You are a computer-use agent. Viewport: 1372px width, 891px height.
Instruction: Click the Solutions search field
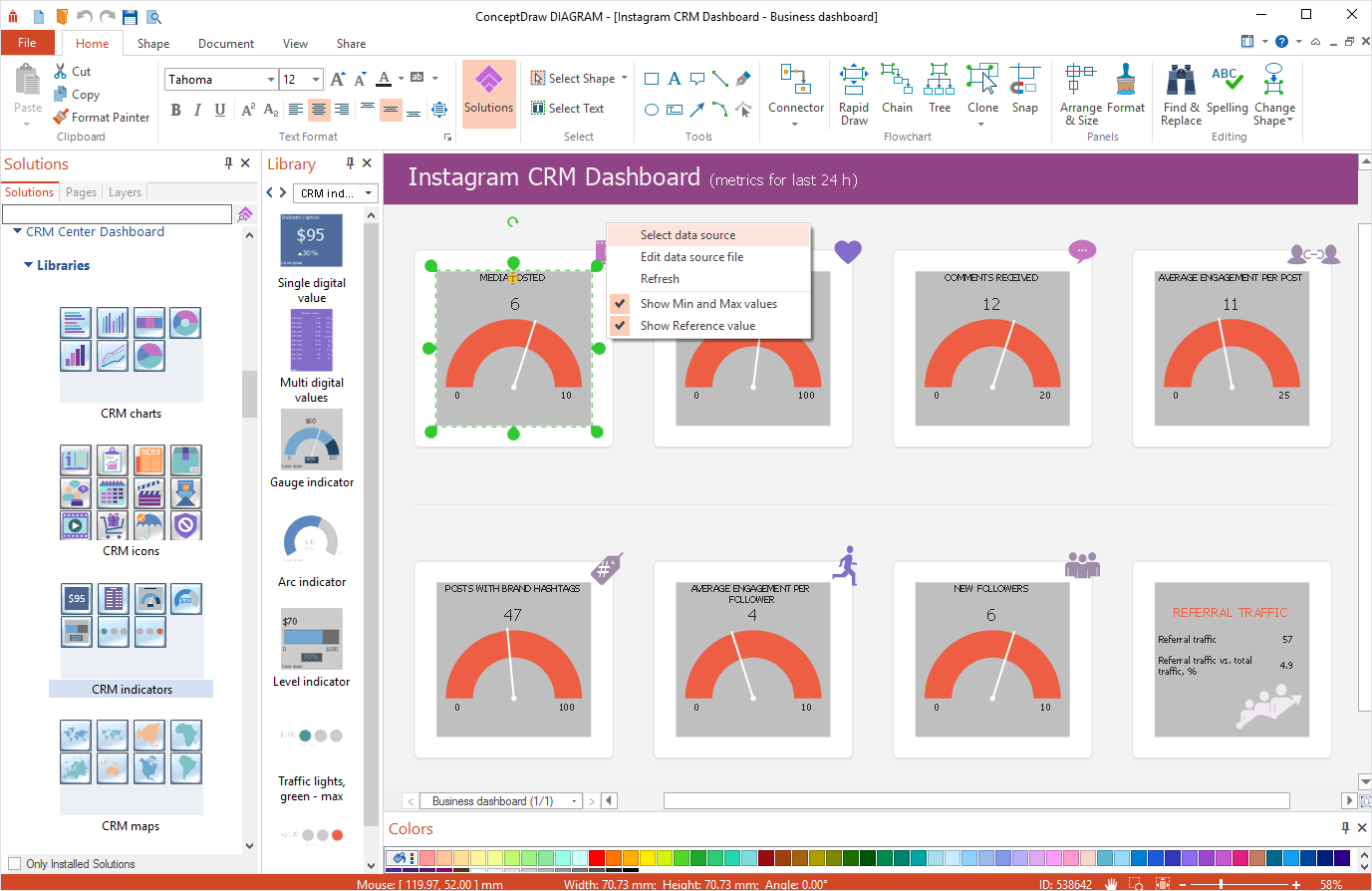(117, 214)
